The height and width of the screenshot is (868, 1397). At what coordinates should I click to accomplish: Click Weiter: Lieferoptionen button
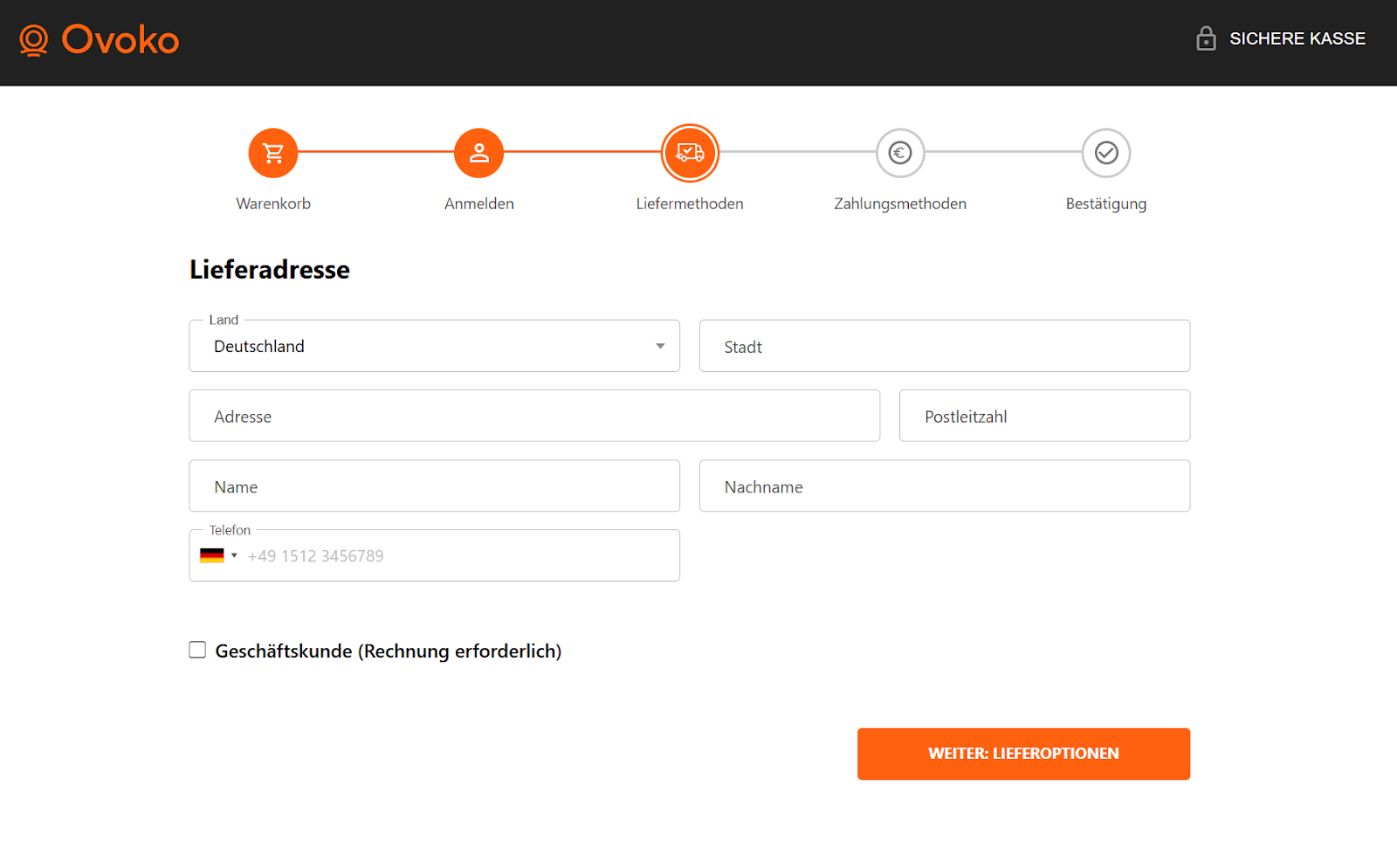(1023, 754)
